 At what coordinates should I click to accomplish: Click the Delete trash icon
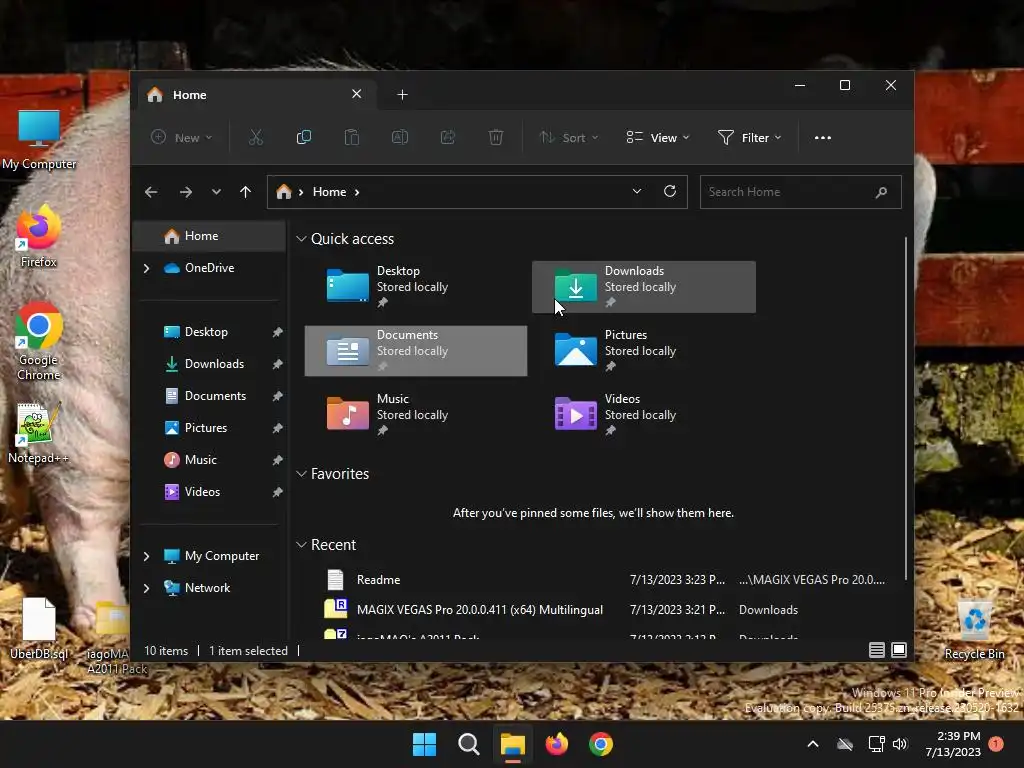pos(496,137)
